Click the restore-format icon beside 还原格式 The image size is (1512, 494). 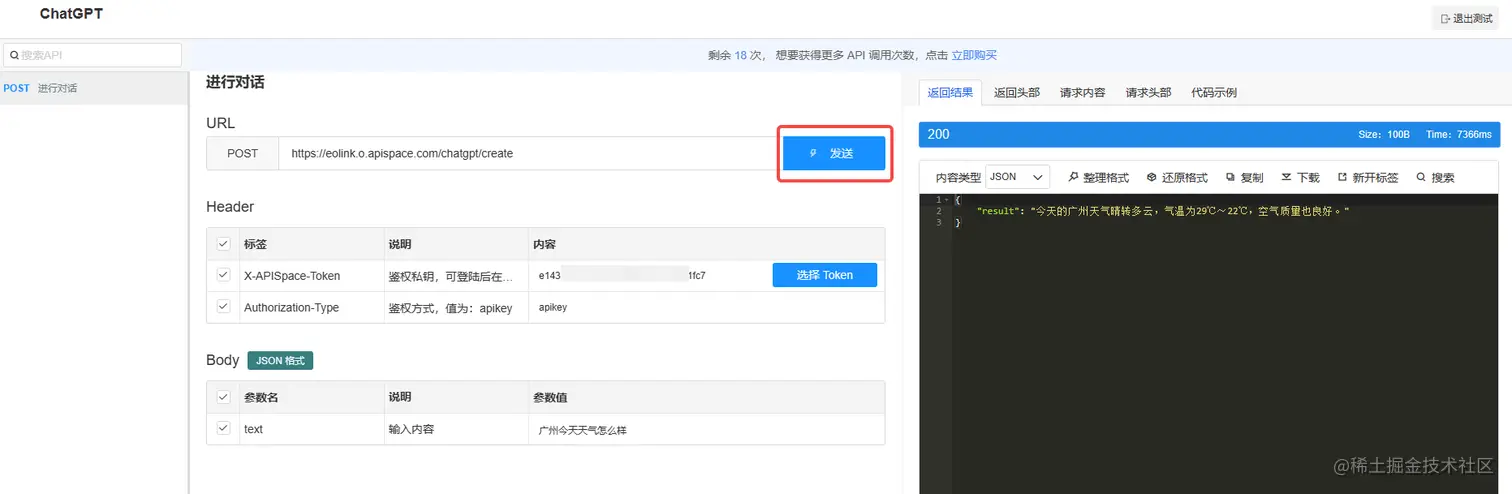tap(1151, 177)
